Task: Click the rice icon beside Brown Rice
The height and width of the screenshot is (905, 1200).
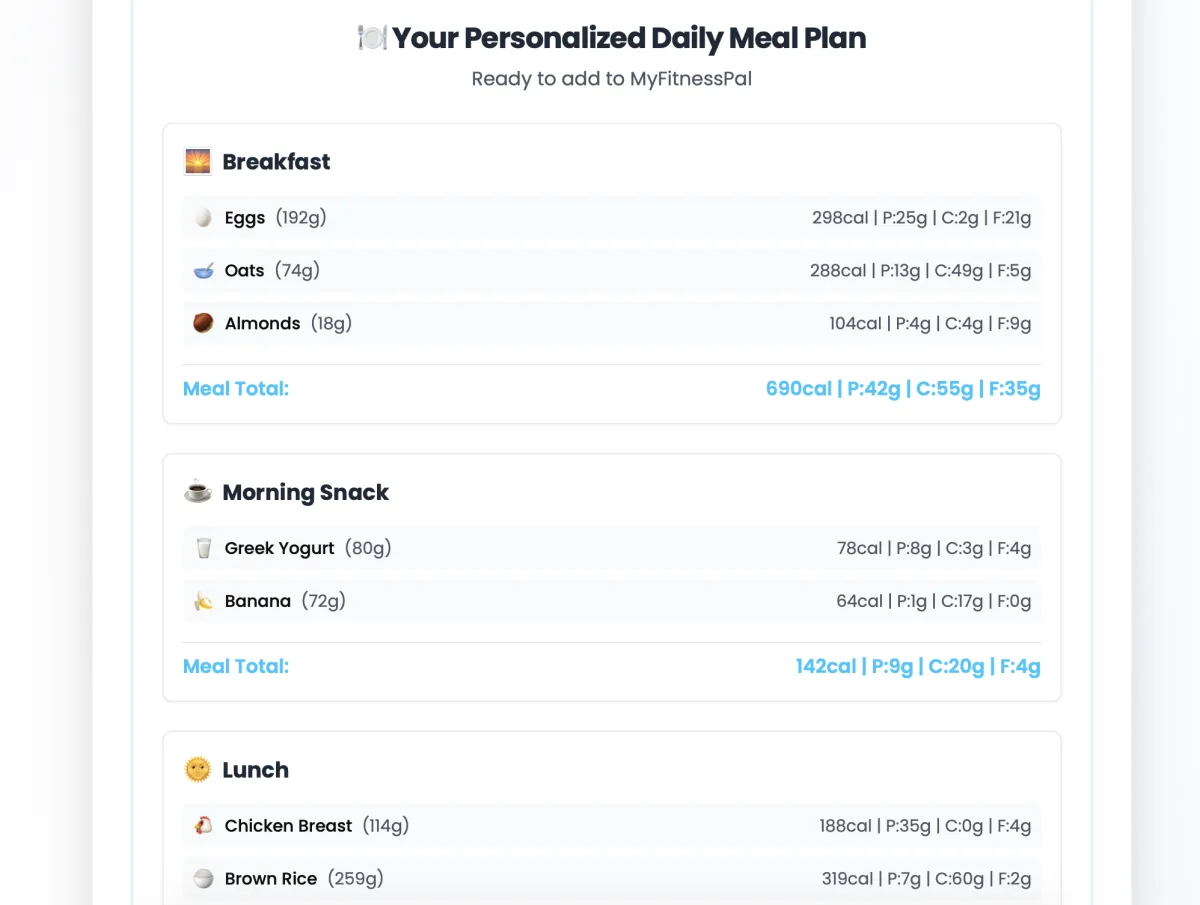Action: [x=203, y=879]
